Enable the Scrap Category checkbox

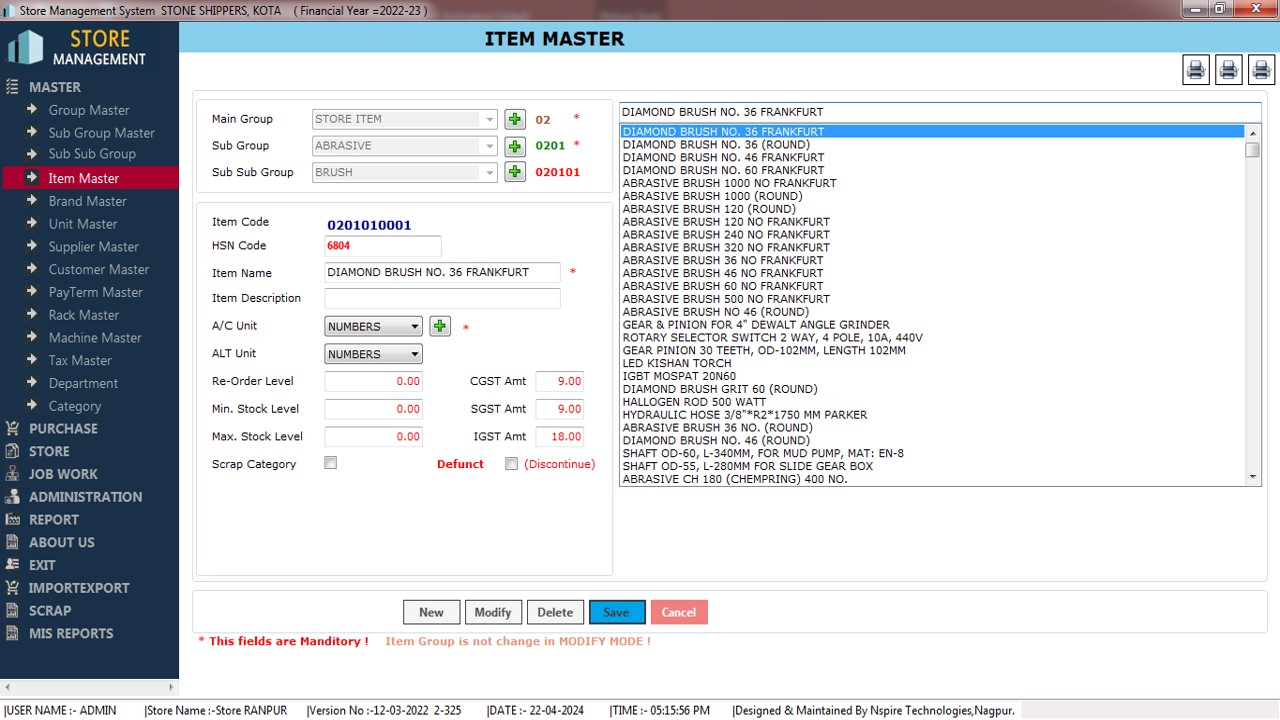pos(331,463)
